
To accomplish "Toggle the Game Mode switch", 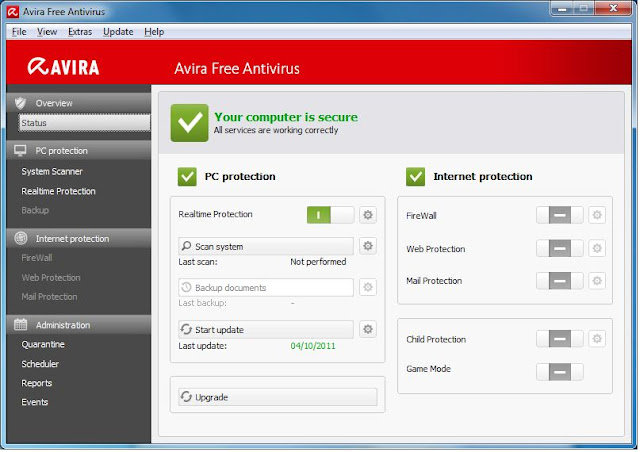I will [560, 372].
